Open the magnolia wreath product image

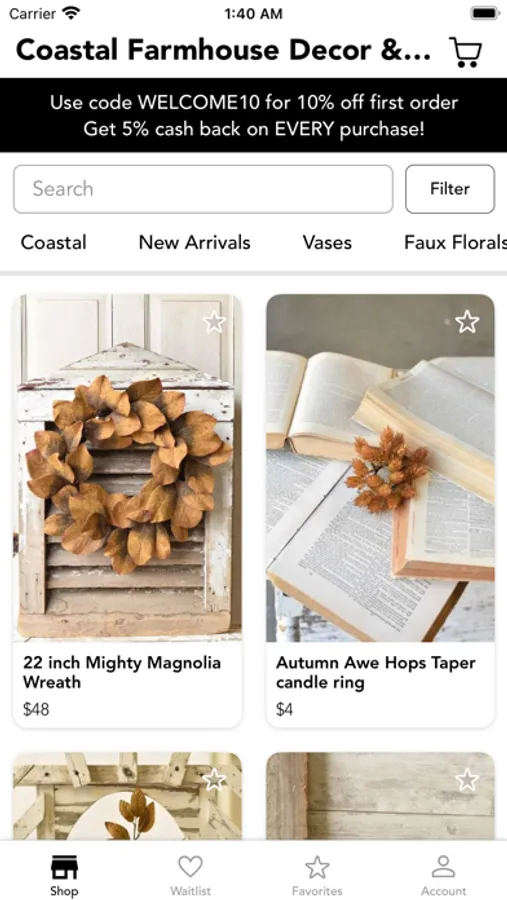pyautogui.click(x=127, y=468)
